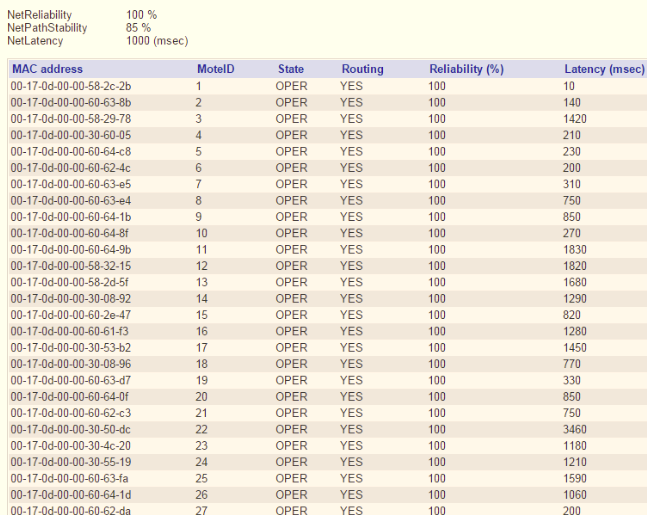This screenshot has height=515, width=647.
Task: Click the latency value 3460
Action: click(x=576, y=429)
